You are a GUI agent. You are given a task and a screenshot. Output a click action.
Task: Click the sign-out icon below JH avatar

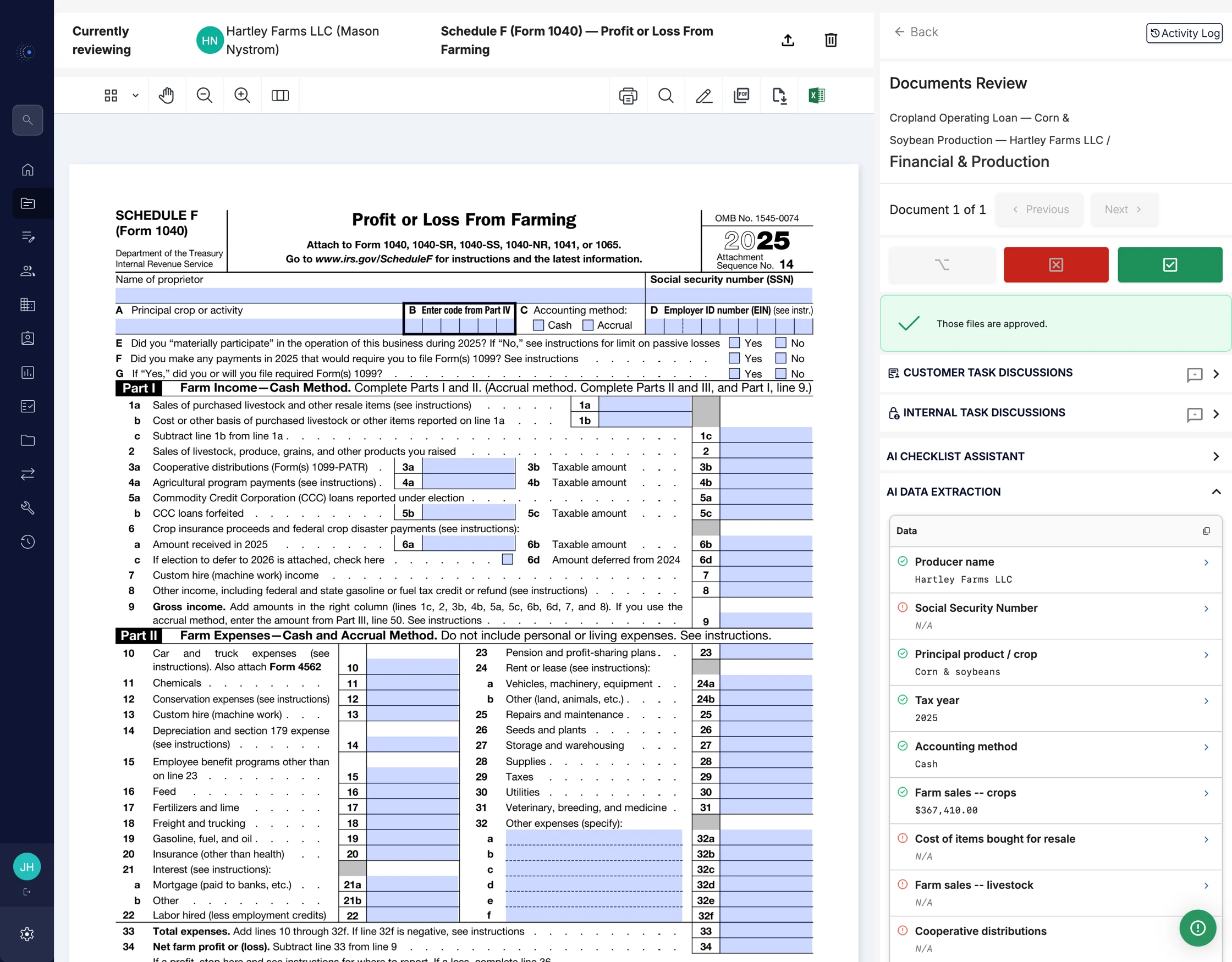pos(27,892)
